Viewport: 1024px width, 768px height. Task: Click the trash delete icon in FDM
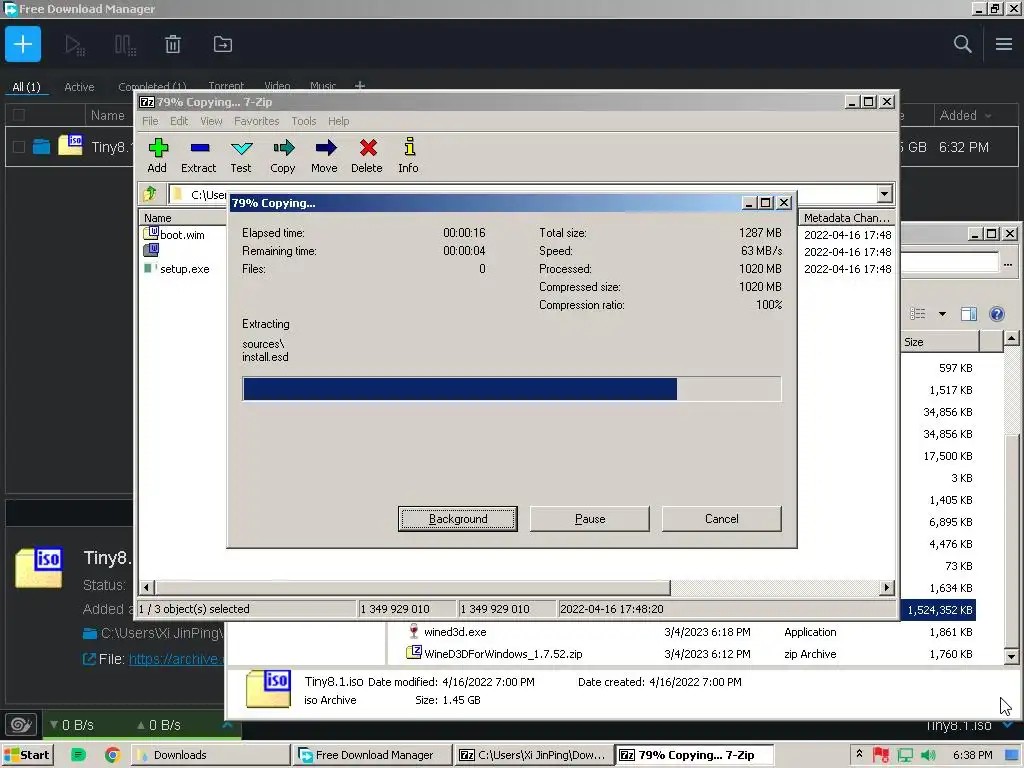(173, 44)
